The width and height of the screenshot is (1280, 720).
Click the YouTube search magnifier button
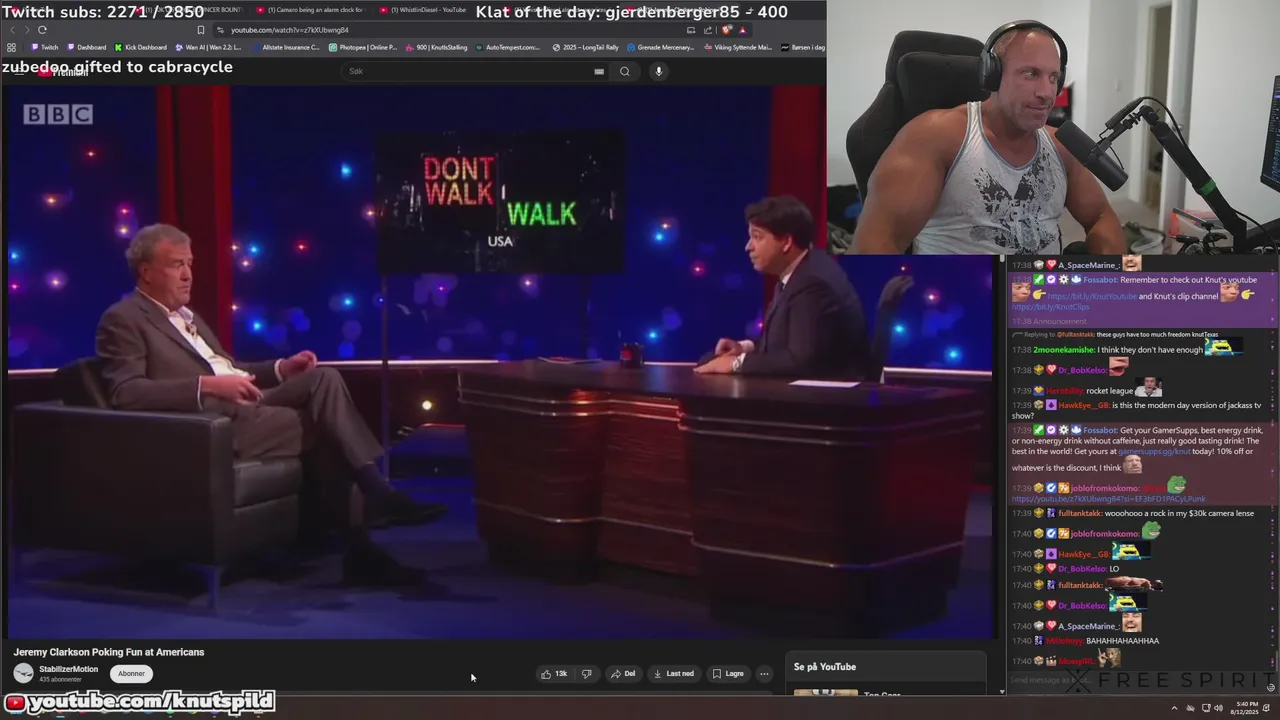625,71
